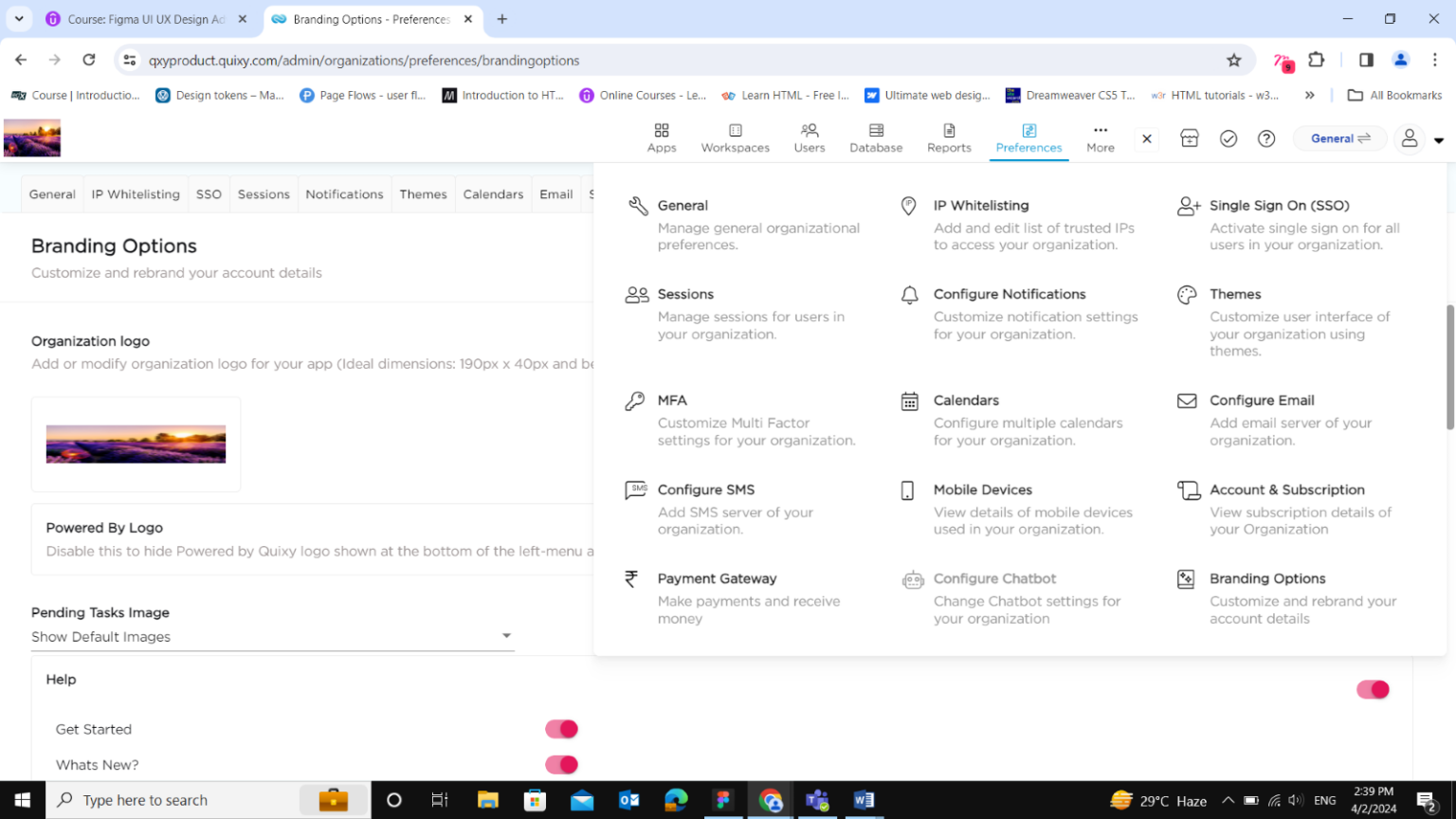
Task: Toggle the Help section switch off
Action: click(x=1372, y=689)
